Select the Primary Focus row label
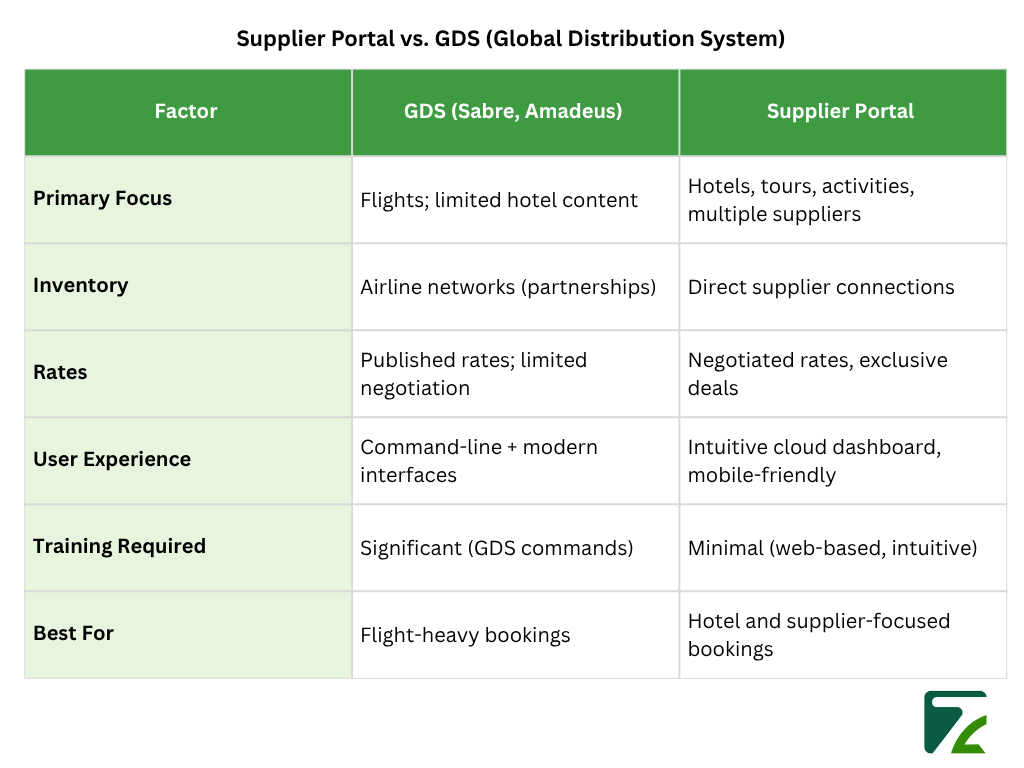The image size is (1024, 768). point(102,198)
